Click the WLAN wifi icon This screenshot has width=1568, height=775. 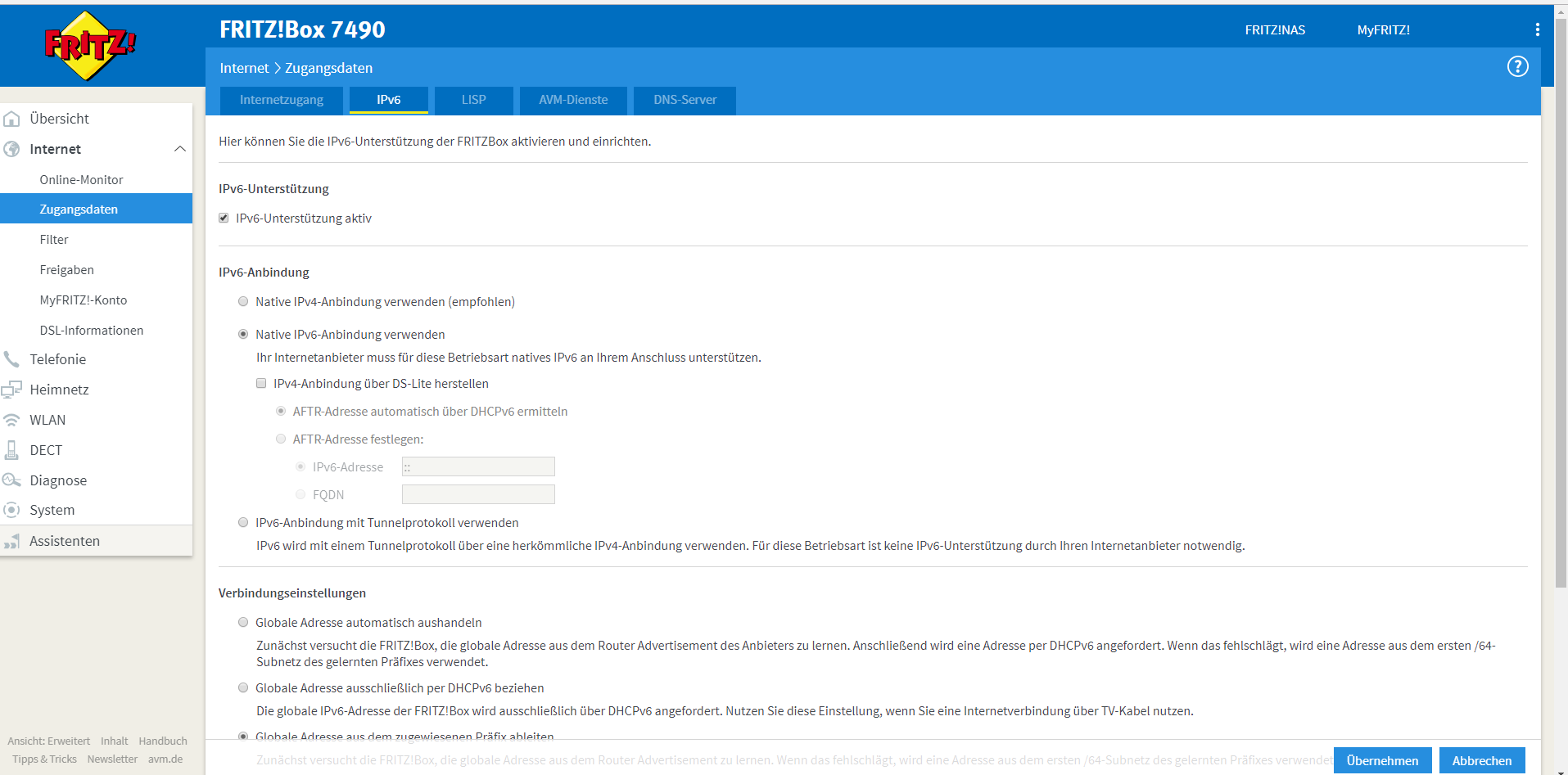[11, 420]
